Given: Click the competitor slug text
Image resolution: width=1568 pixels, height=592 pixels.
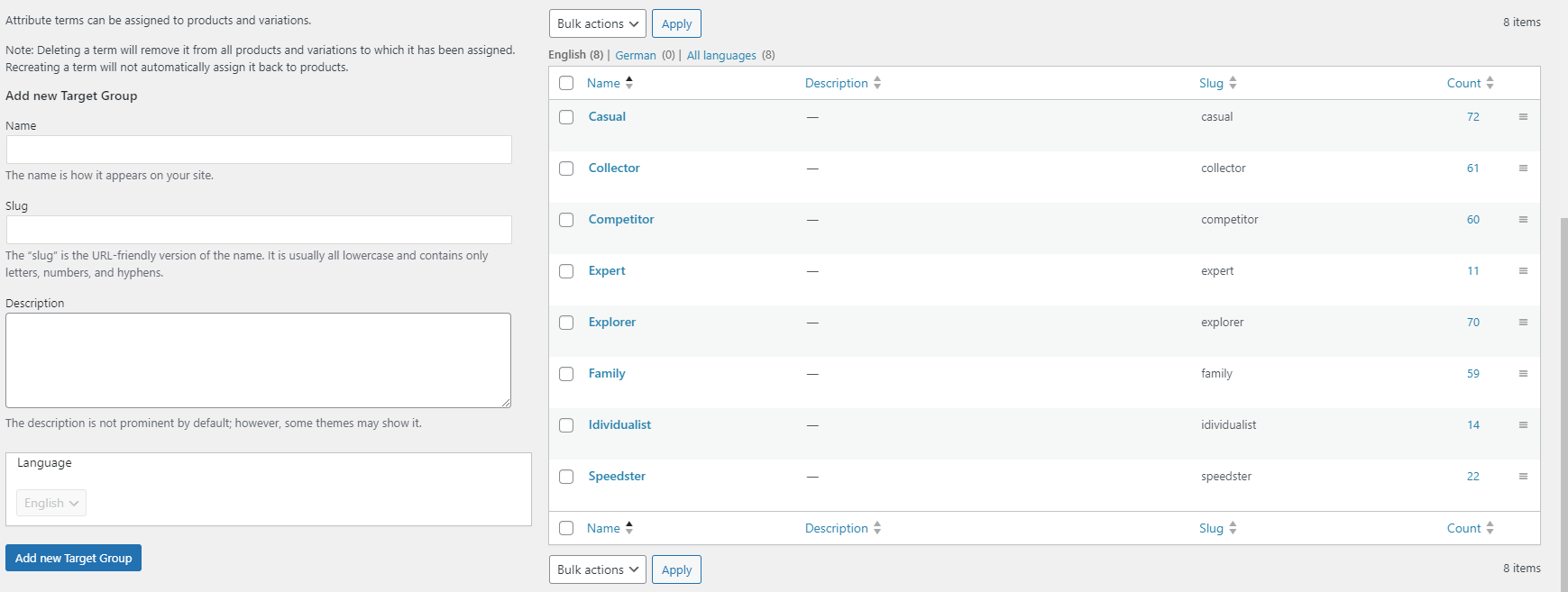Looking at the screenshot, I should point(1230,220).
